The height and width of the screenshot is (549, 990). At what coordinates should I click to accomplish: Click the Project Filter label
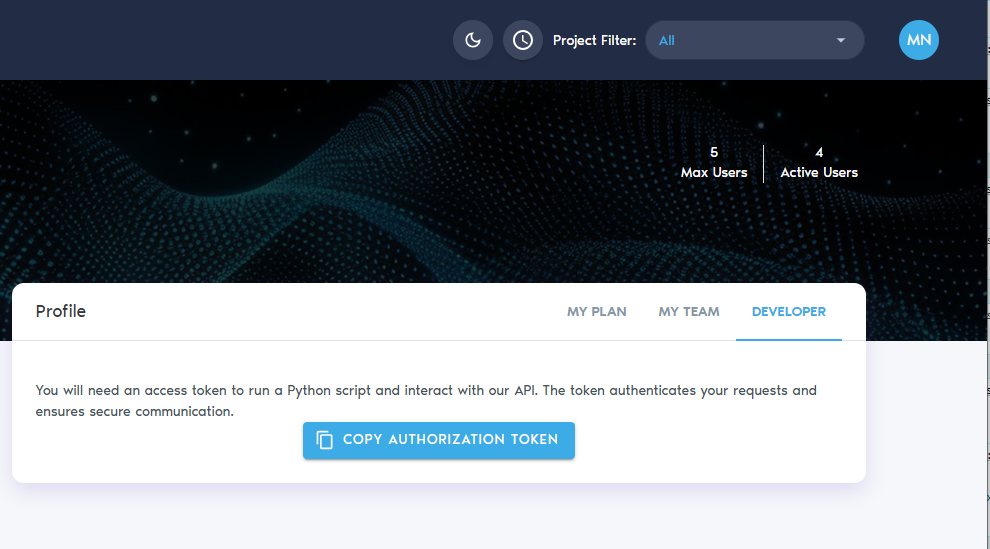595,40
